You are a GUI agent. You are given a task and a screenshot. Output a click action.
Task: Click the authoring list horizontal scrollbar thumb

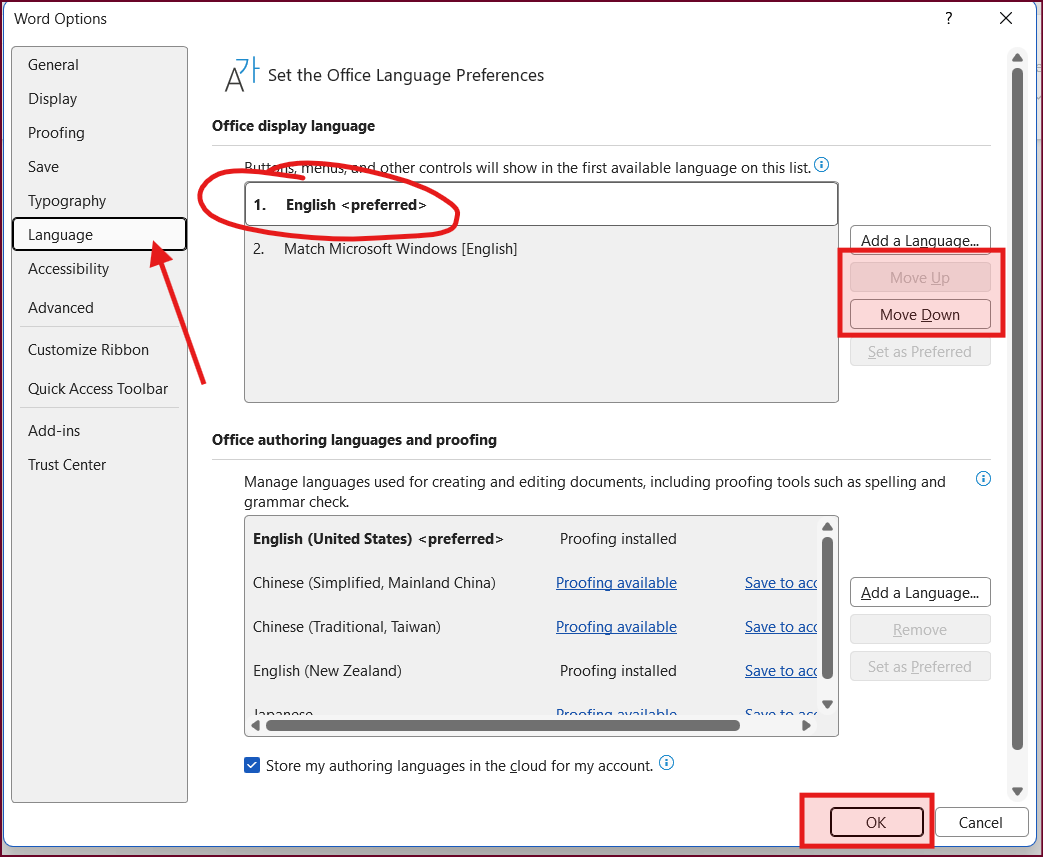click(503, 725)
